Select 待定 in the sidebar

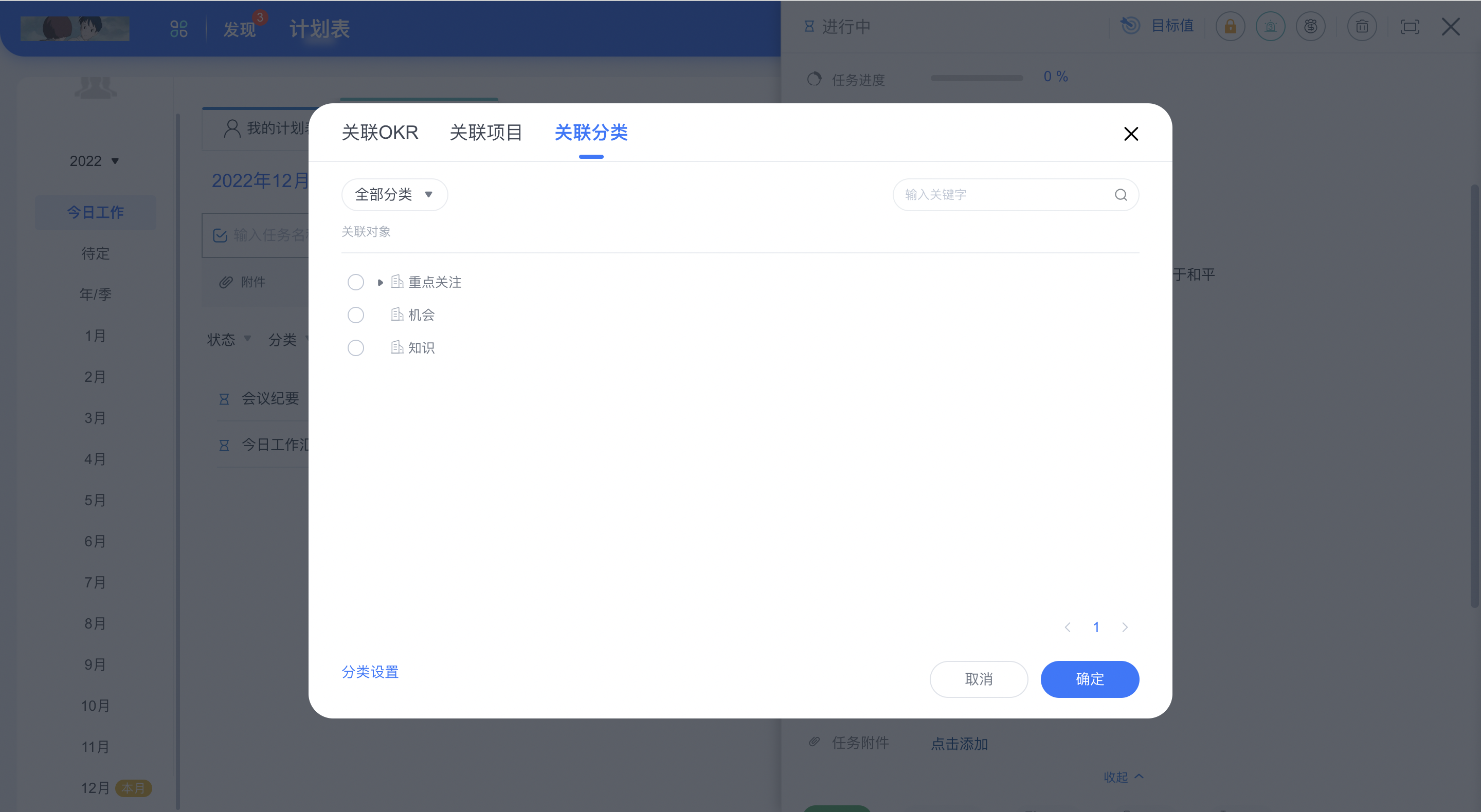click(x=96, y=253)
